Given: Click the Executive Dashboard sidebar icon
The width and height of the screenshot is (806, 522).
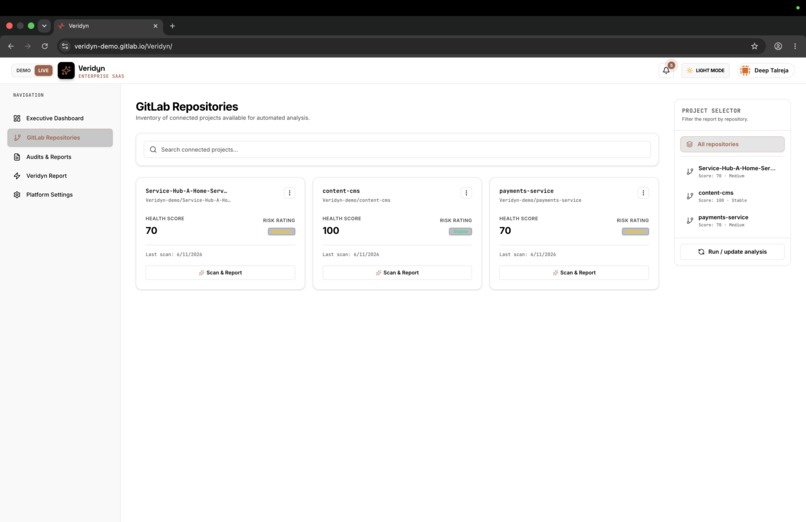Looking at the screenshot, I should coord(17,118).
